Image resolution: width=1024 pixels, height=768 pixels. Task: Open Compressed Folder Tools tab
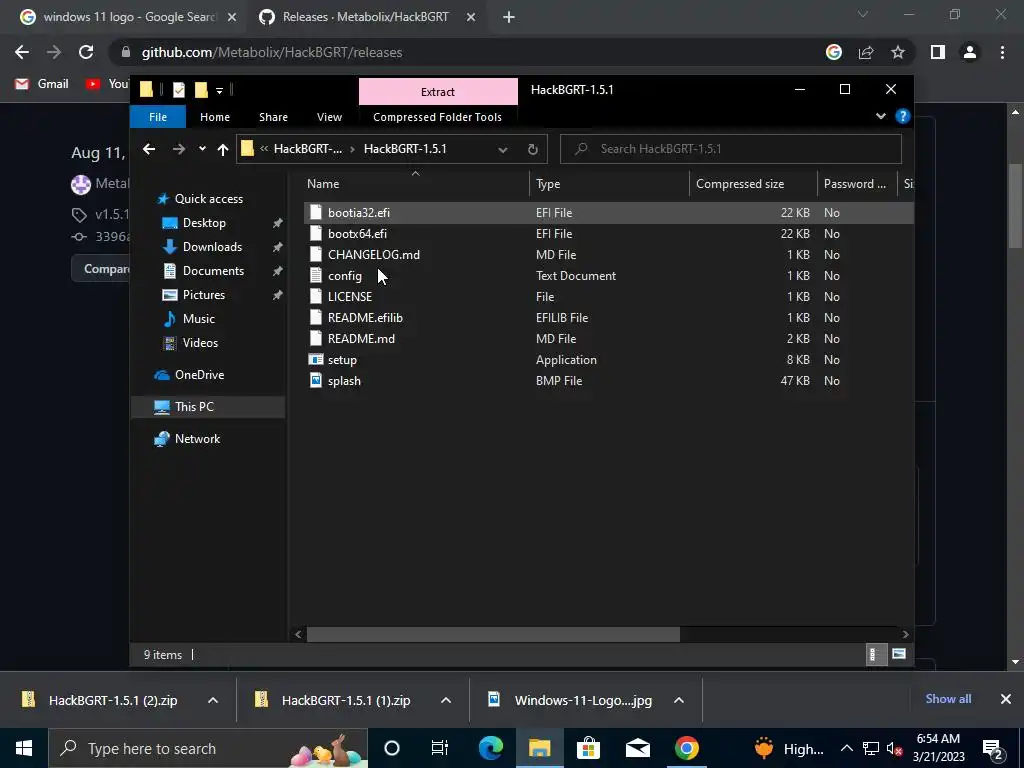click(438, 117)
